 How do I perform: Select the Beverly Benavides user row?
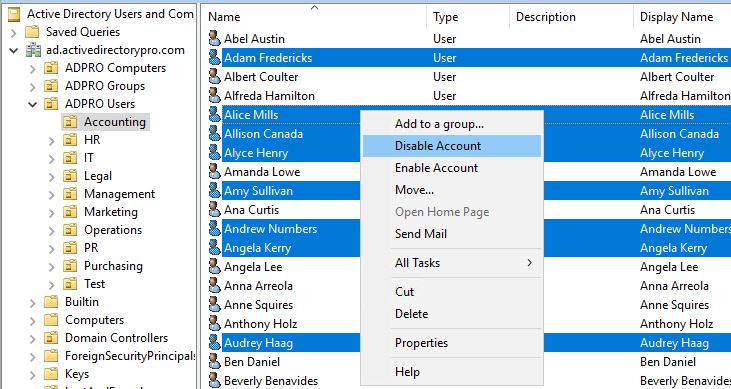pos(271,381)
